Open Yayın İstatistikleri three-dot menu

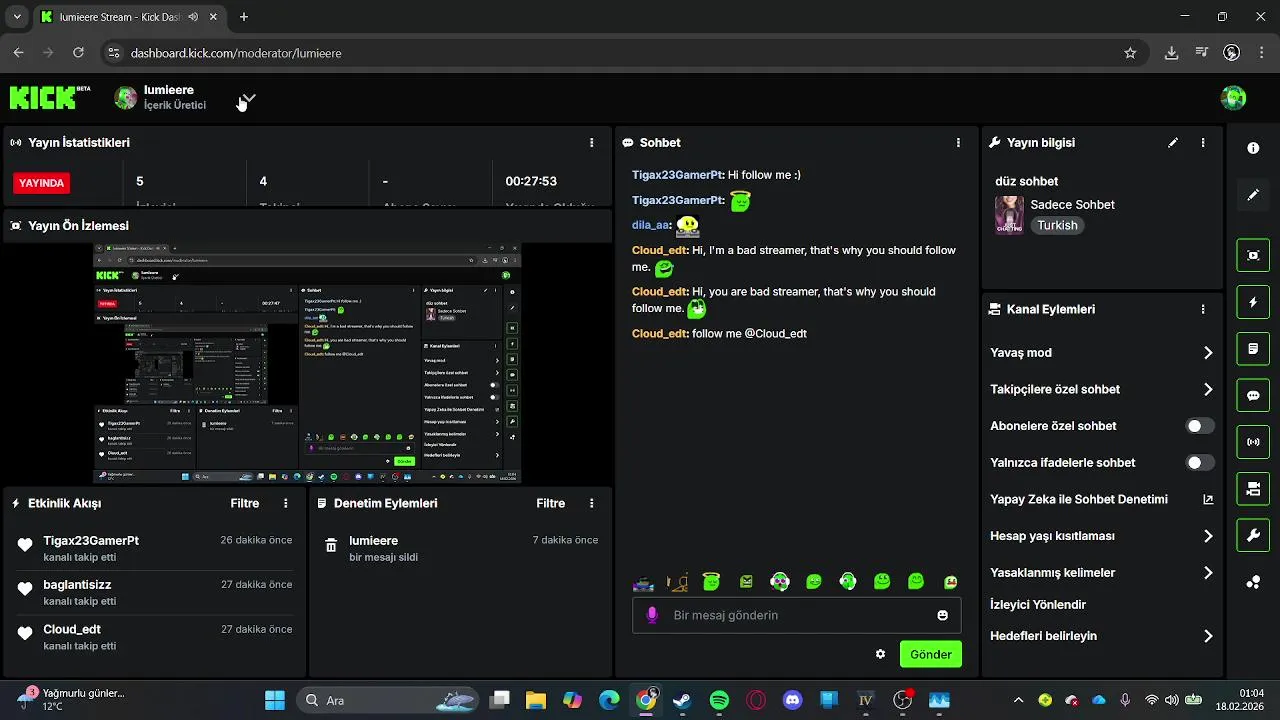(592, 143)
